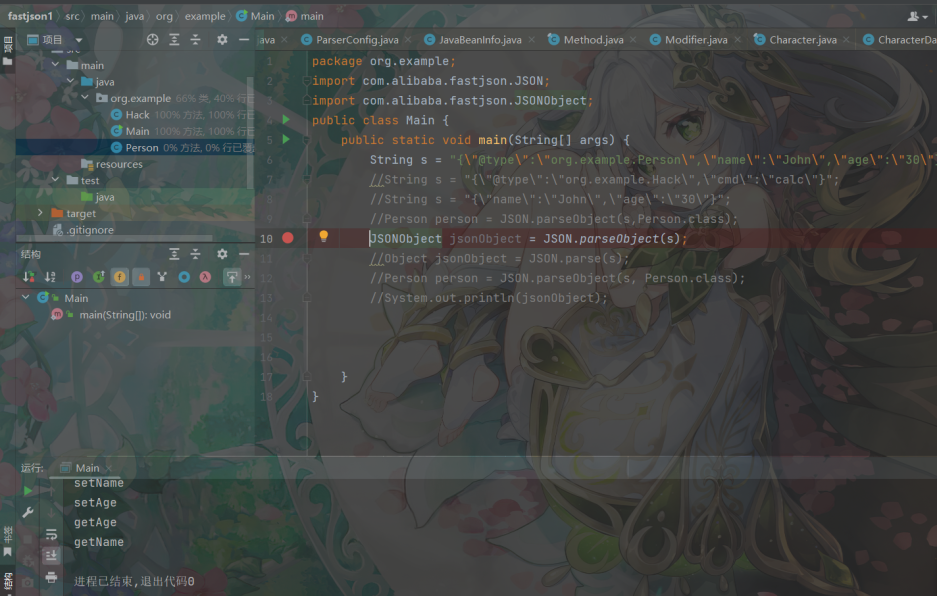The height and width of the screenshot is (596, 937).
Task: Collapse the main folder in the project tree
Action: coord(56,65)
